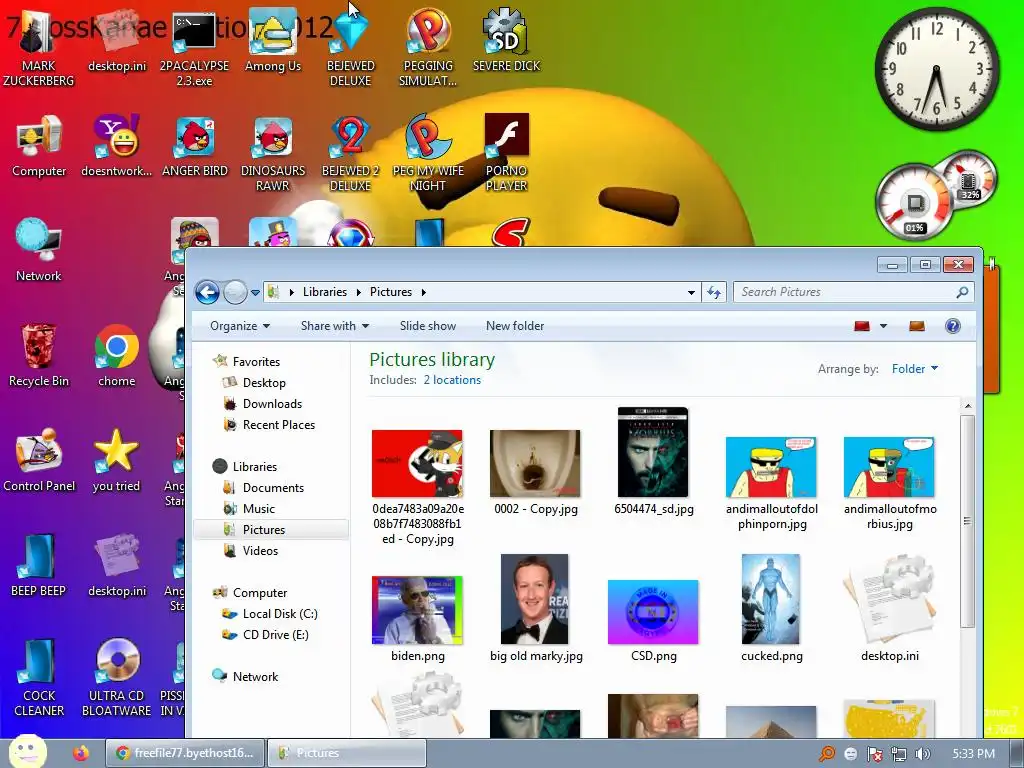The image size is (1024, 768).
Task: Click the analog clock gadget
Action: pyautogui.click(x=937, y=69)
